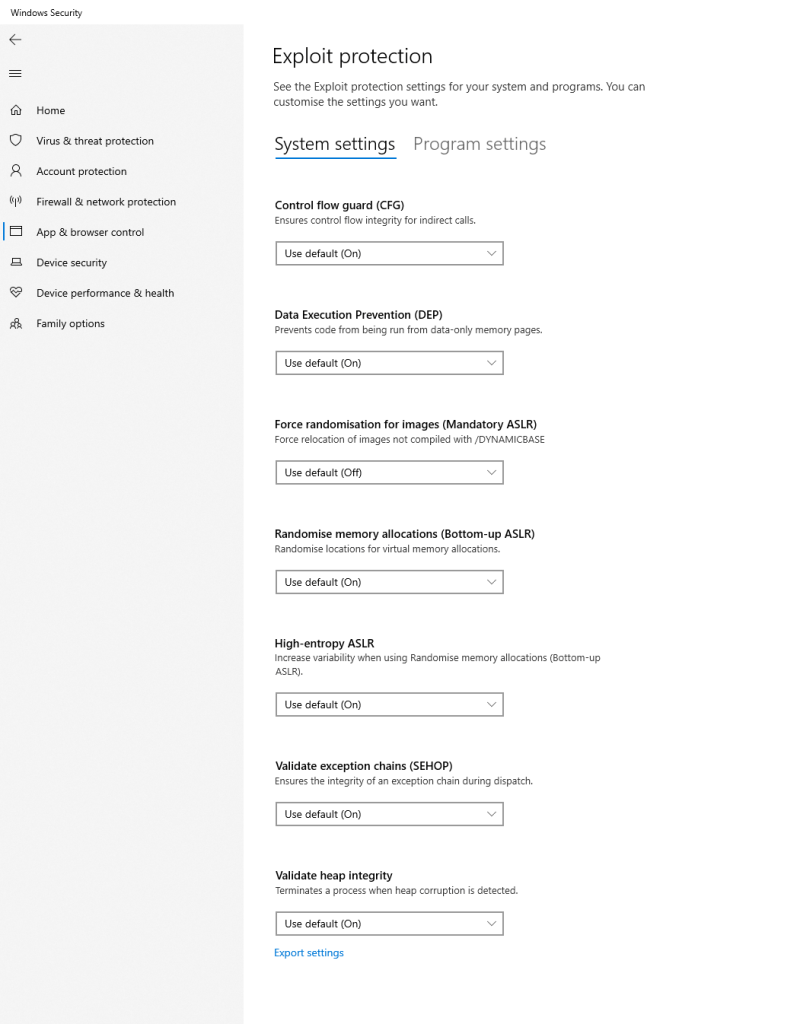Expand the High-entropy ASLR dropdown
This screenshot has height=1024, width=800.
coord(389,705)
